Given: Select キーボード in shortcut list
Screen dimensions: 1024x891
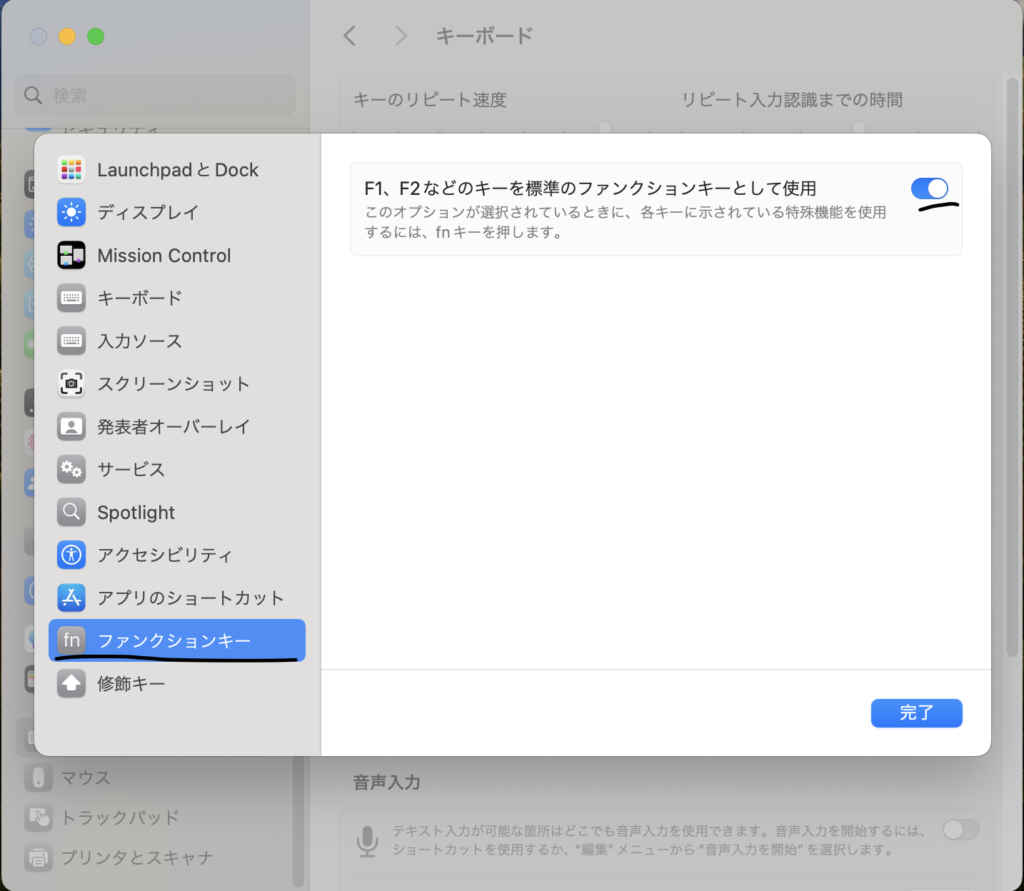Looking at the screenshot, I should 139,298.
